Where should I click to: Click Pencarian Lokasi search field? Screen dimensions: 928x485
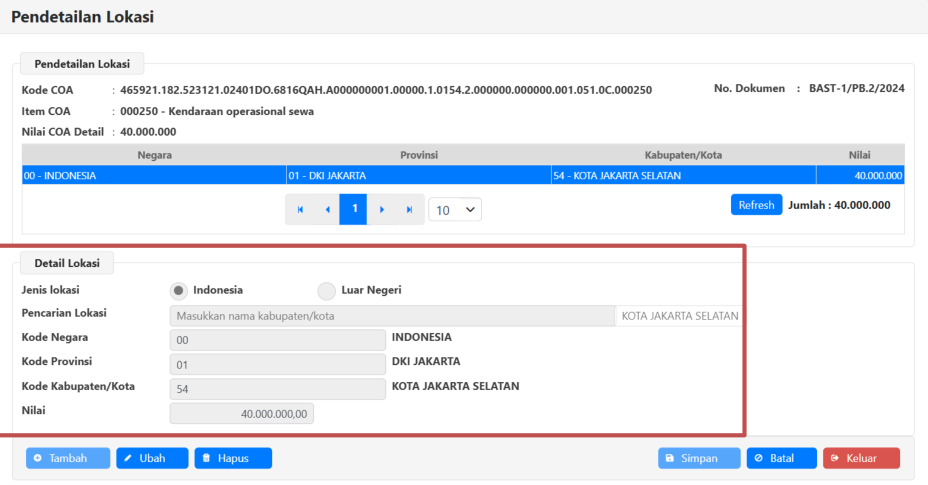pyautogui.click(x=392, y=316)
